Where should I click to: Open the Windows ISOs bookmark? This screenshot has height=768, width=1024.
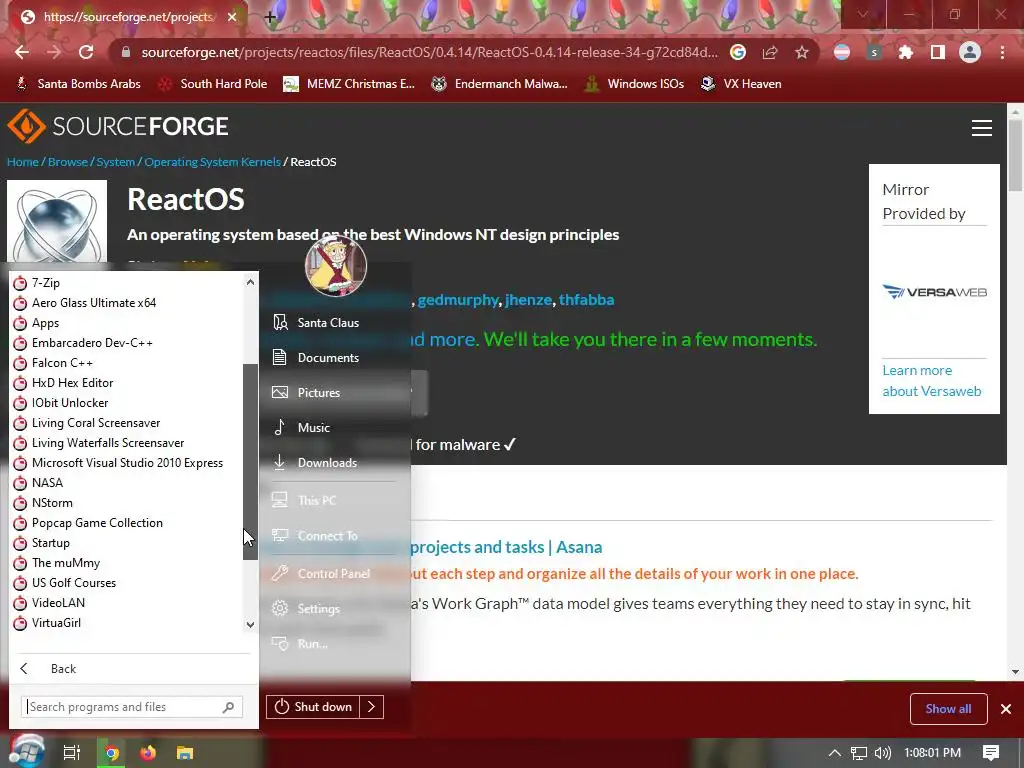634,84
